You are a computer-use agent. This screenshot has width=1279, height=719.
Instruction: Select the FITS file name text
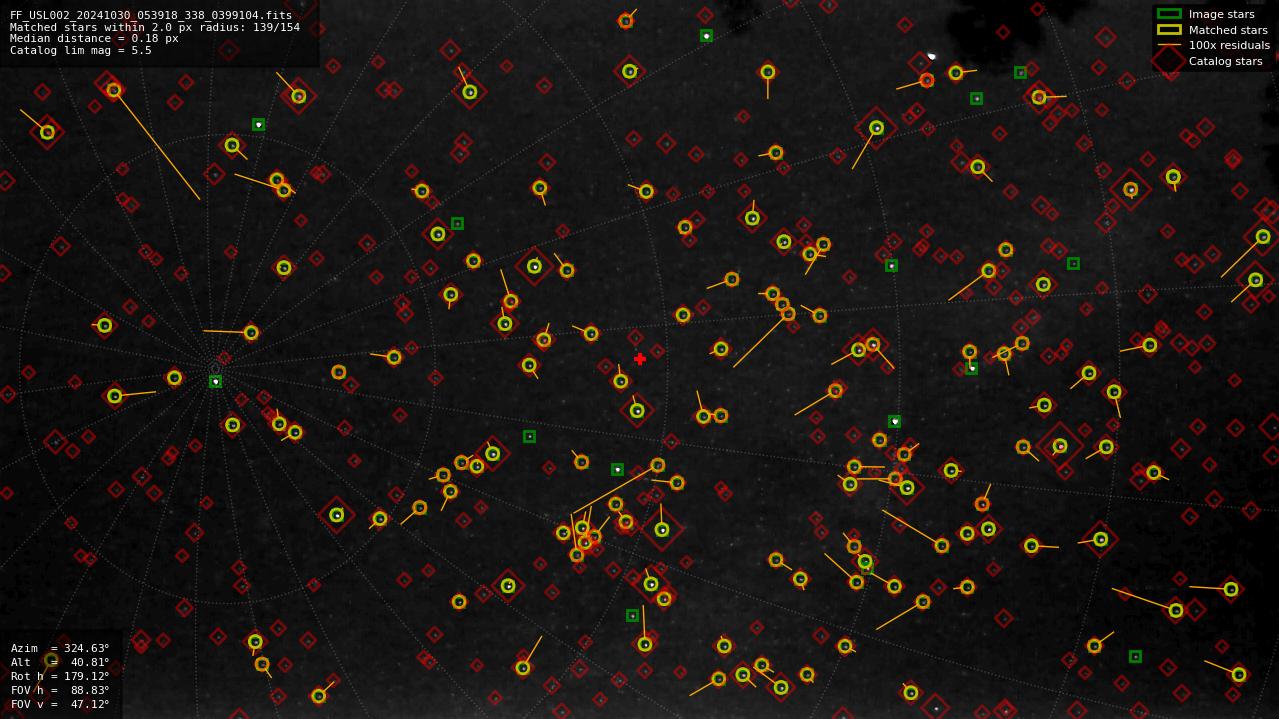pos(151,15)
